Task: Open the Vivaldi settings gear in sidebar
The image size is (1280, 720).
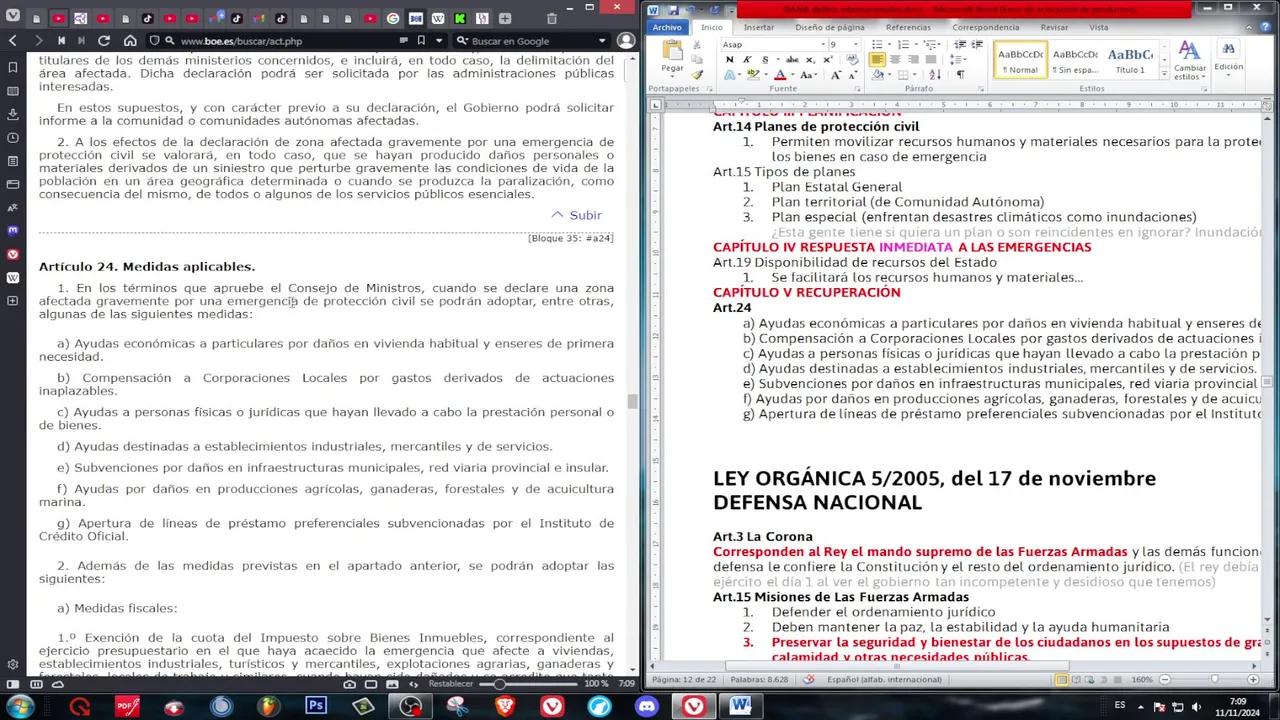Action: pyautogui.click(x=13, y=664)
